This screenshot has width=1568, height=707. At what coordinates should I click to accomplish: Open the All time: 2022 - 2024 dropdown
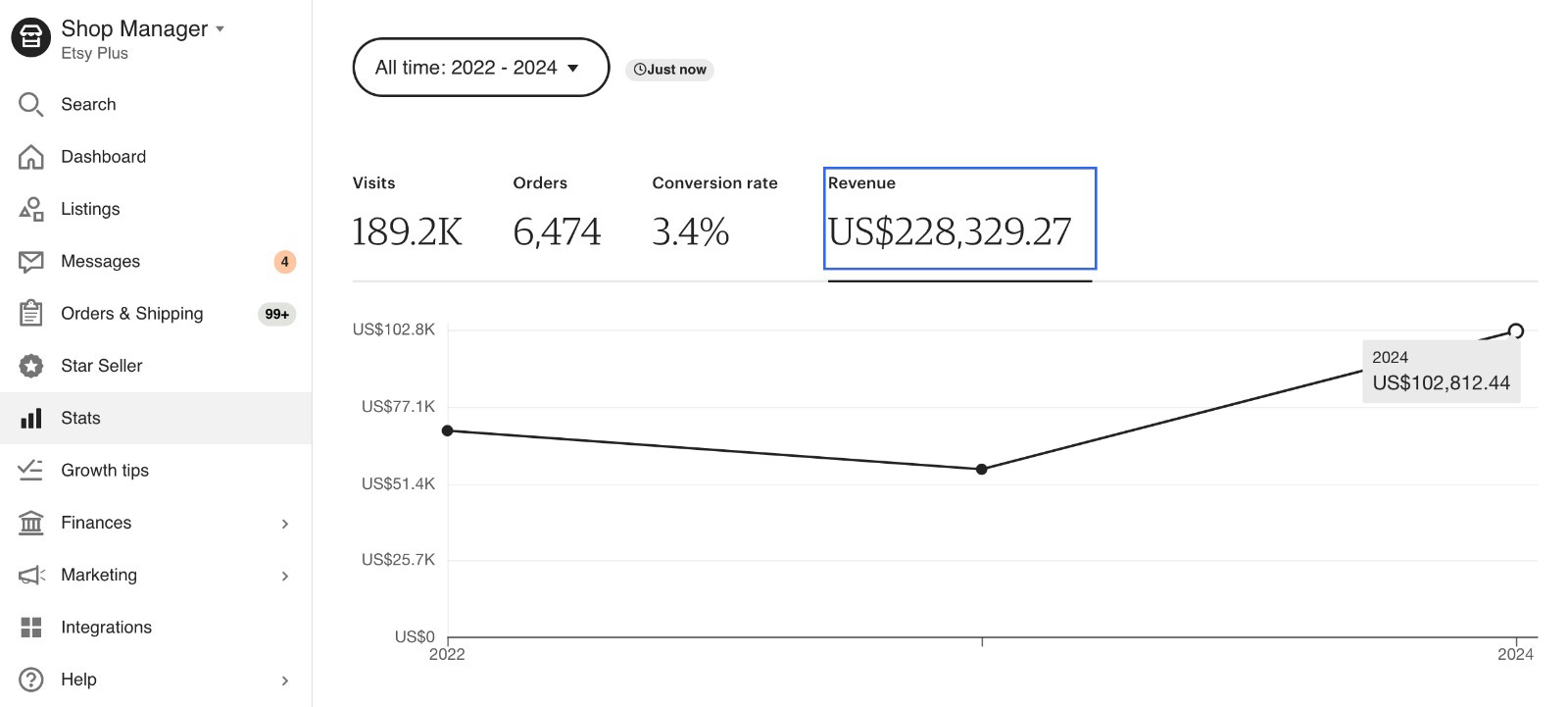click(480, 68)
